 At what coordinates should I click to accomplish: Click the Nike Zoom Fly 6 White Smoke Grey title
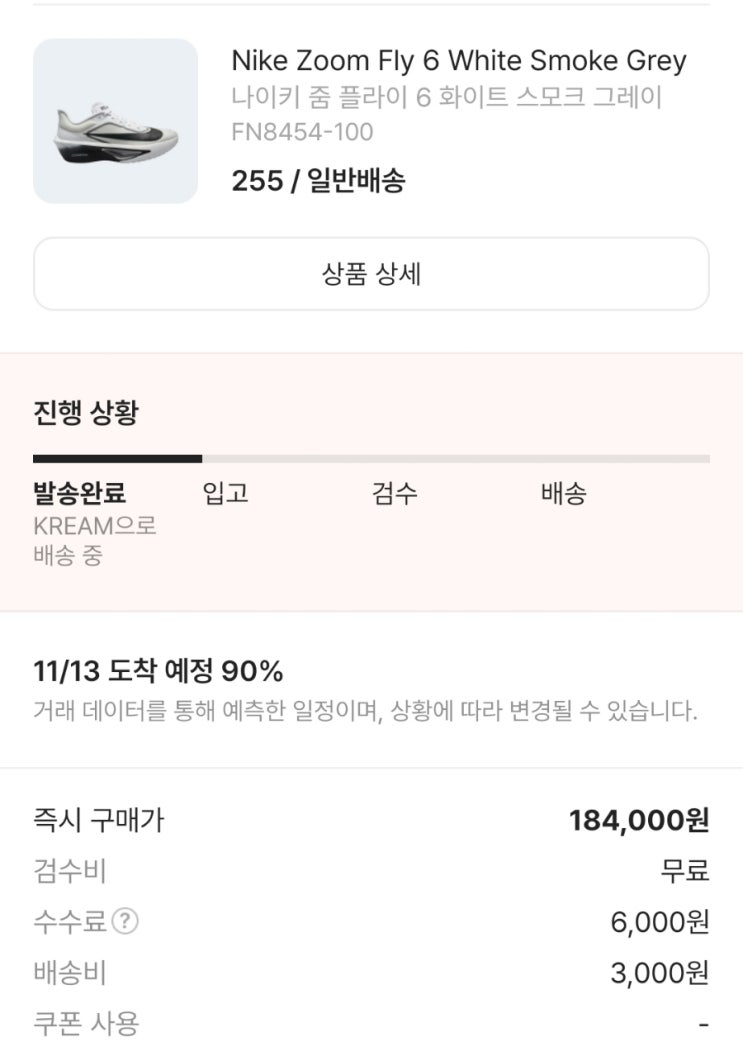[459, 61]
